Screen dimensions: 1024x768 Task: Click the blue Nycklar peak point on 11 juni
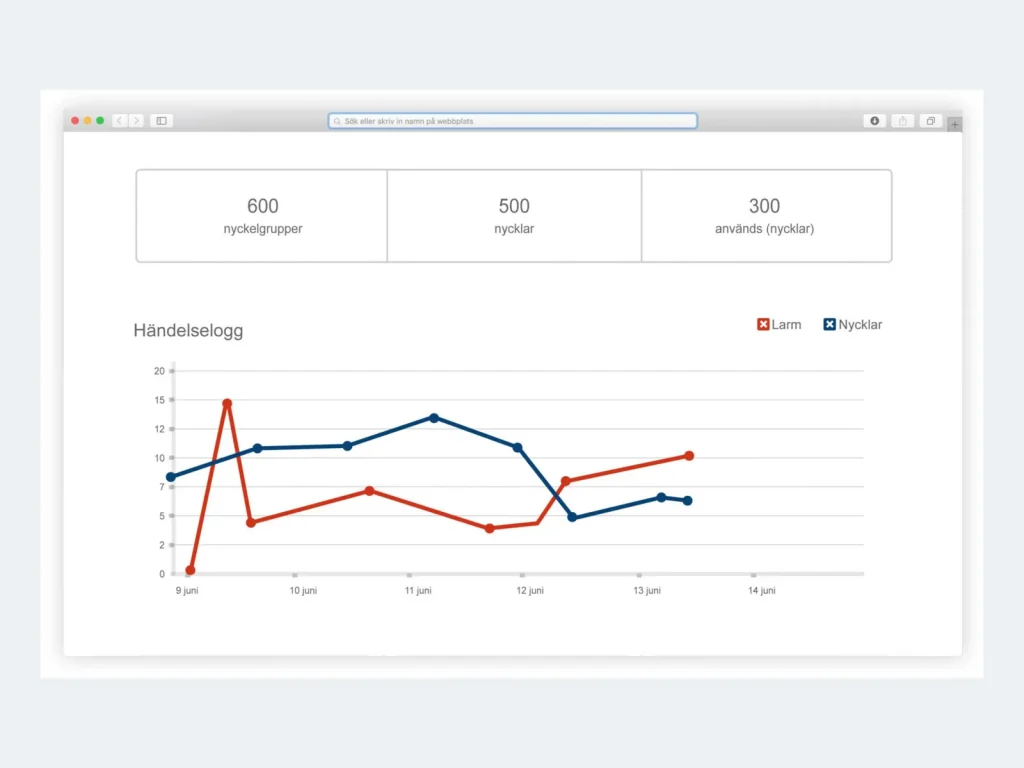tap(434, 418)
